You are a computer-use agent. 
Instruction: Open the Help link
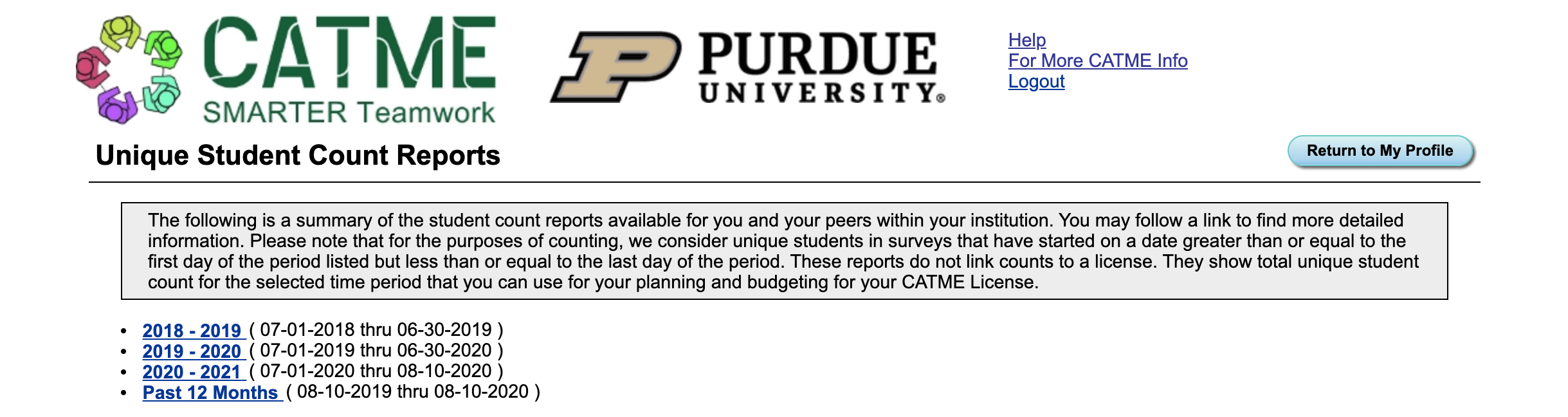click(1026, 41)
